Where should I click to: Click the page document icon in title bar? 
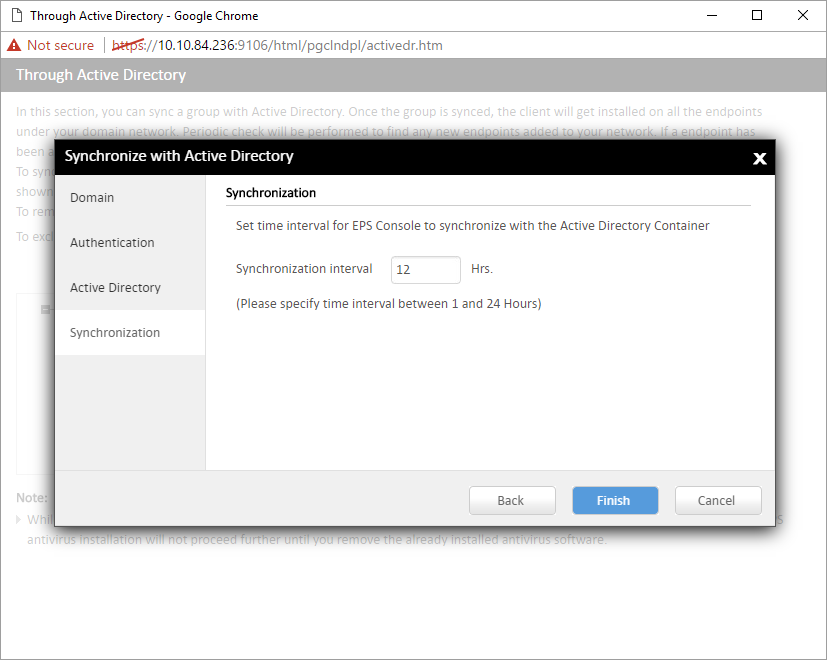click(17, 15)
